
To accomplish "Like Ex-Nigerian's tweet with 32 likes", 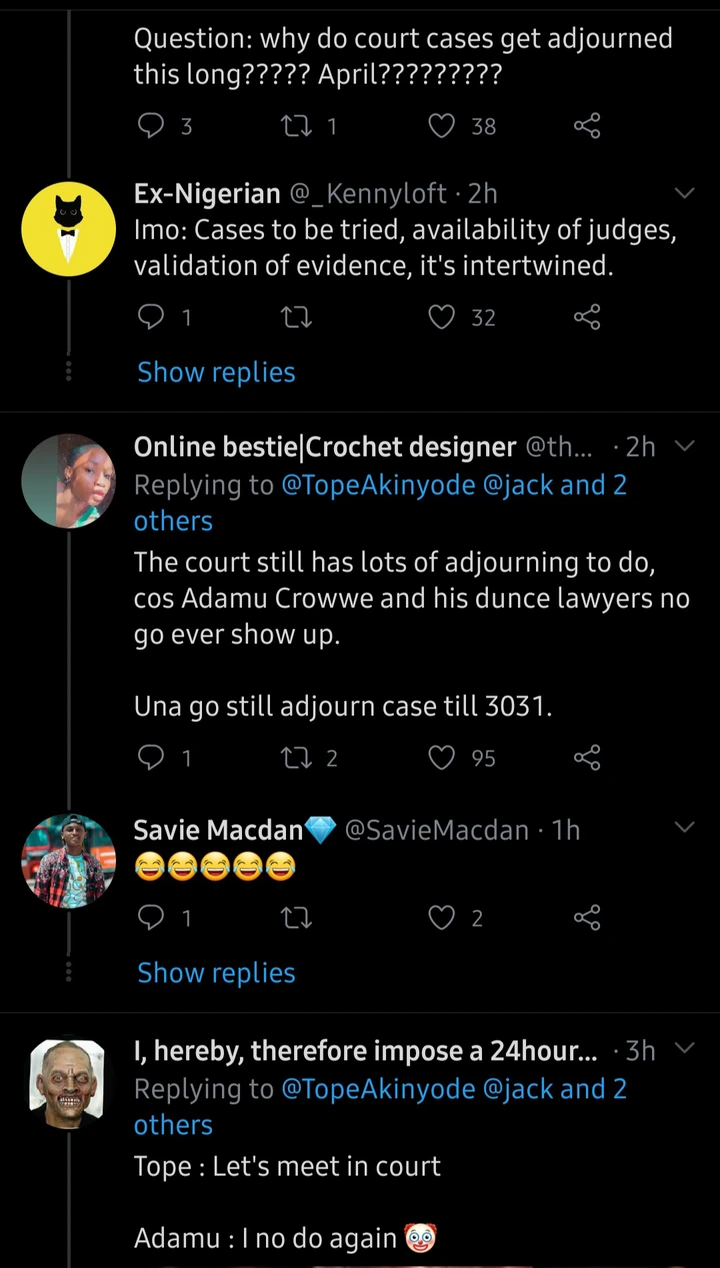I will (442, 317).
